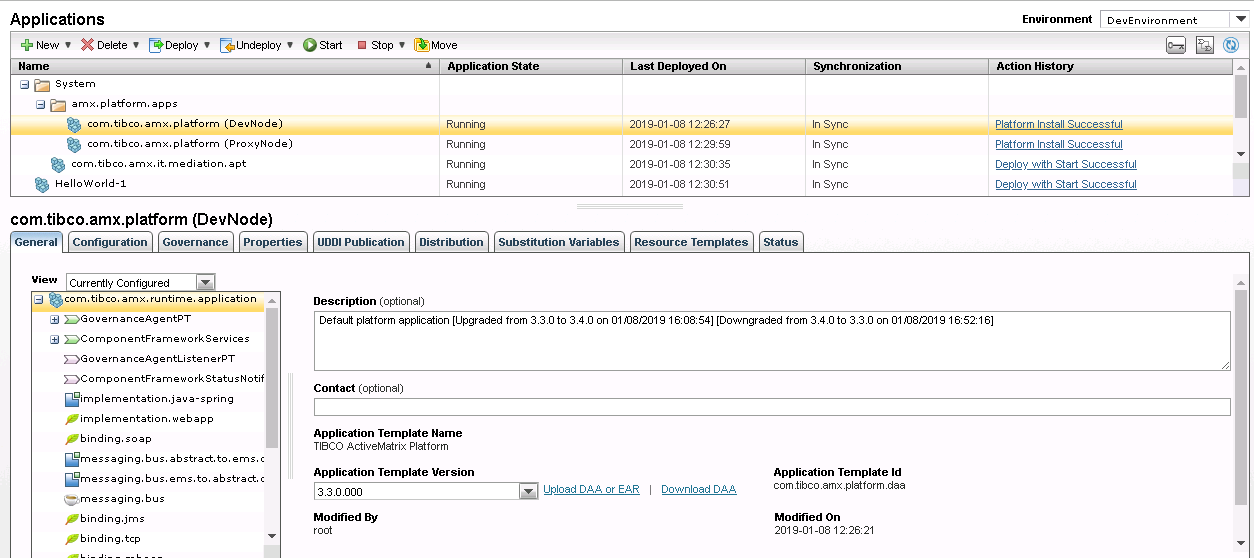
Task: Open mediation.apt's Deploy with Start Successful link
Action: (x=1065, y=165)
